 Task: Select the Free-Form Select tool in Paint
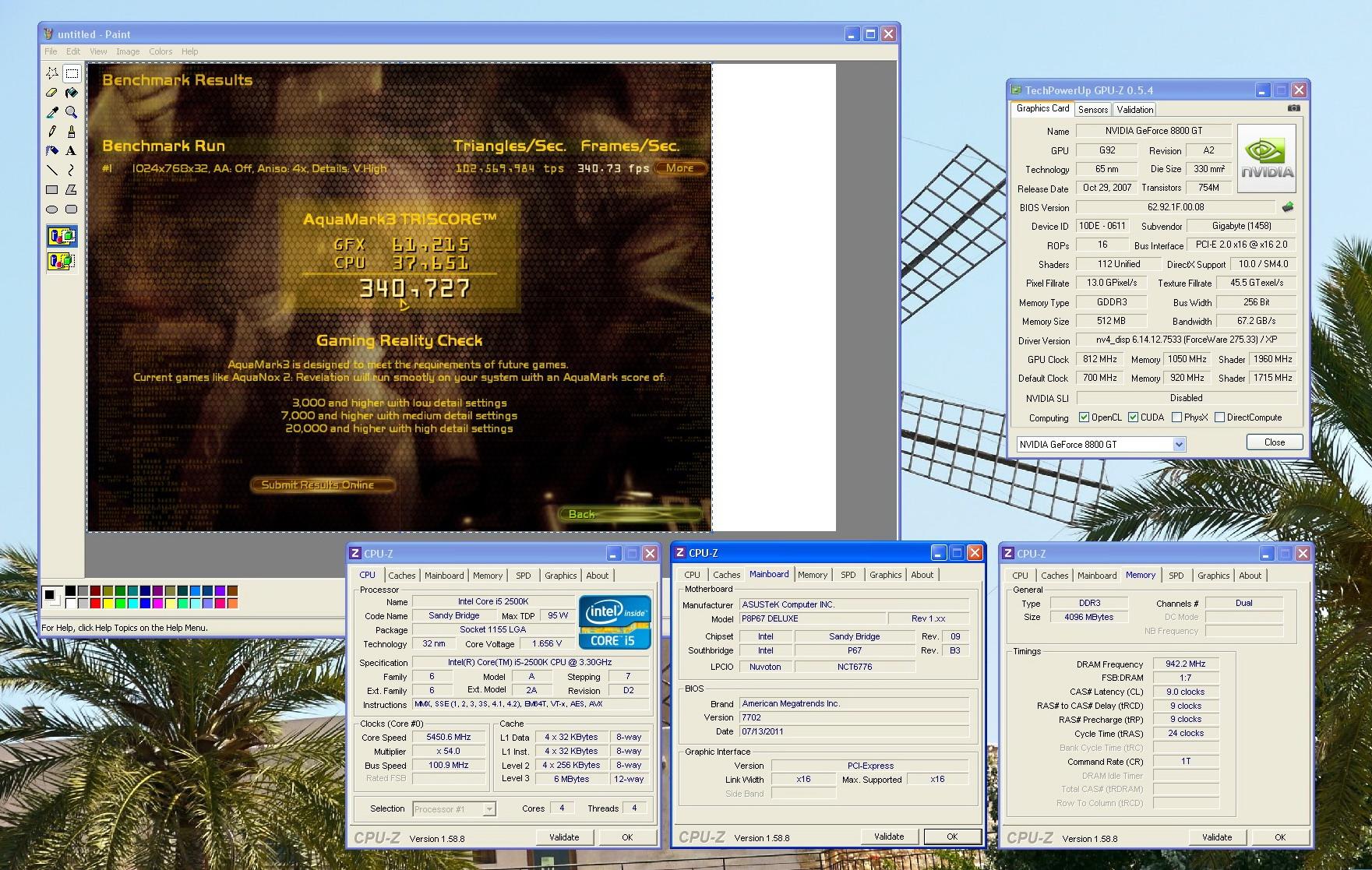pos(52,73)
